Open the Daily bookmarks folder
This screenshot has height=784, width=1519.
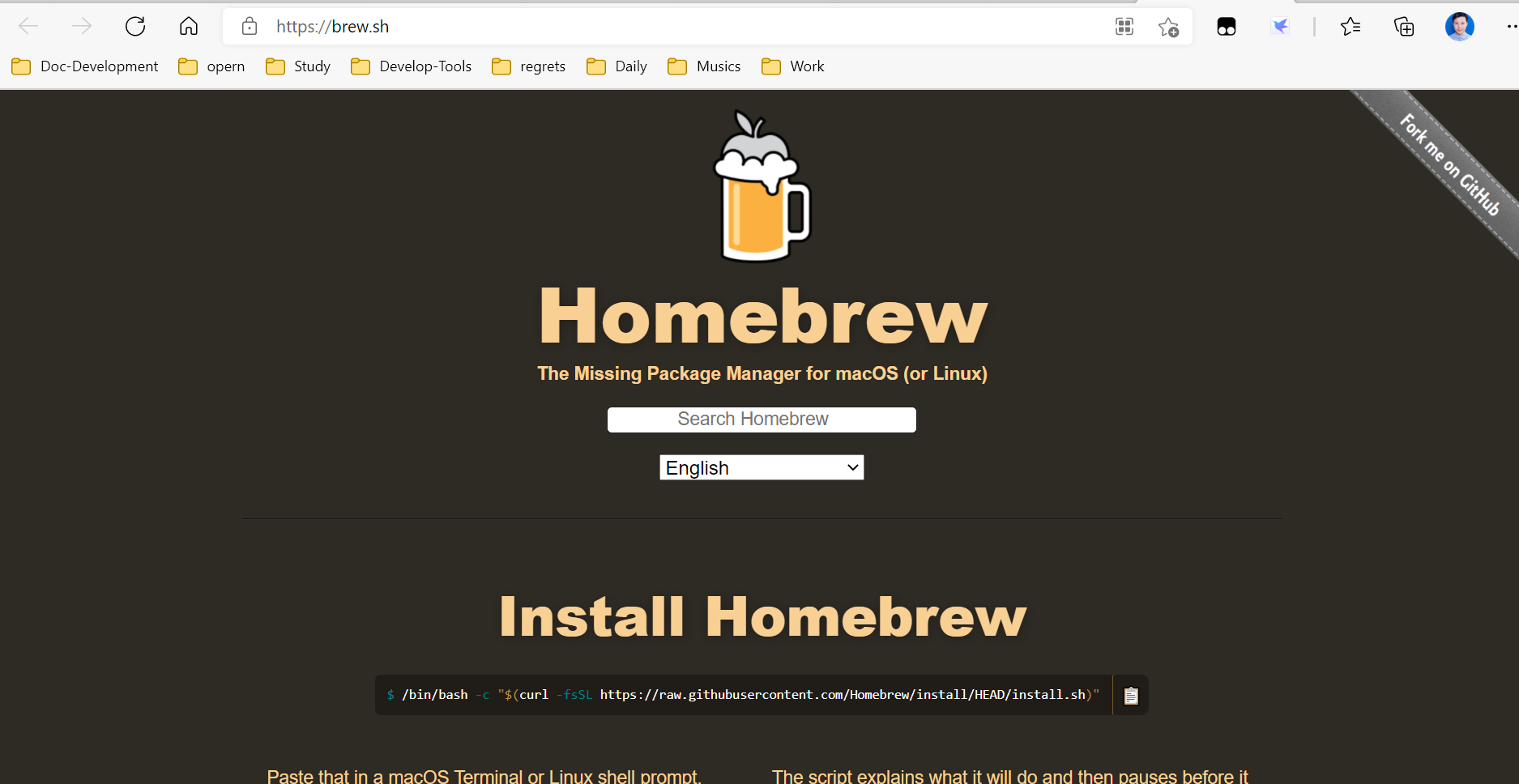[617, 66]
